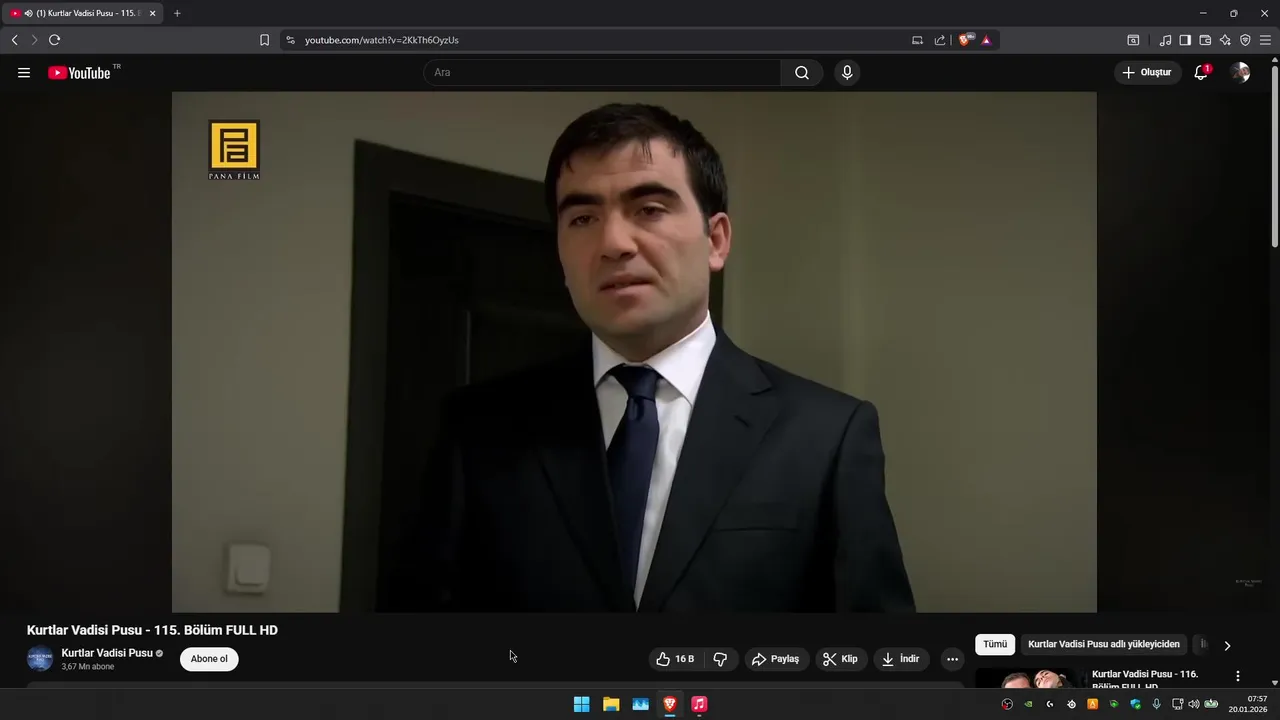Like the video with thumbs-up 16 B
Viewport: 1280px width, 720px height.
click(675, 659)
